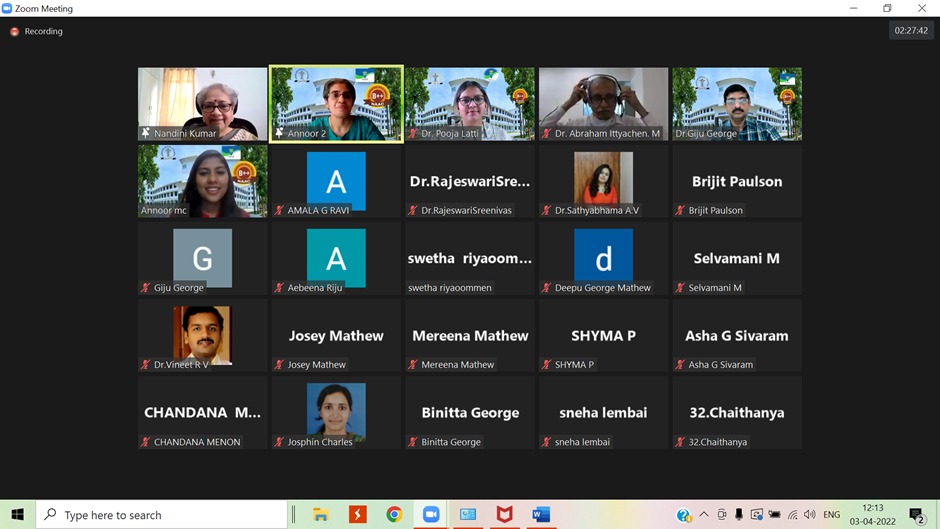
Task: Launch Google Chrome from the taskbar
Action: tap(394, 515)
